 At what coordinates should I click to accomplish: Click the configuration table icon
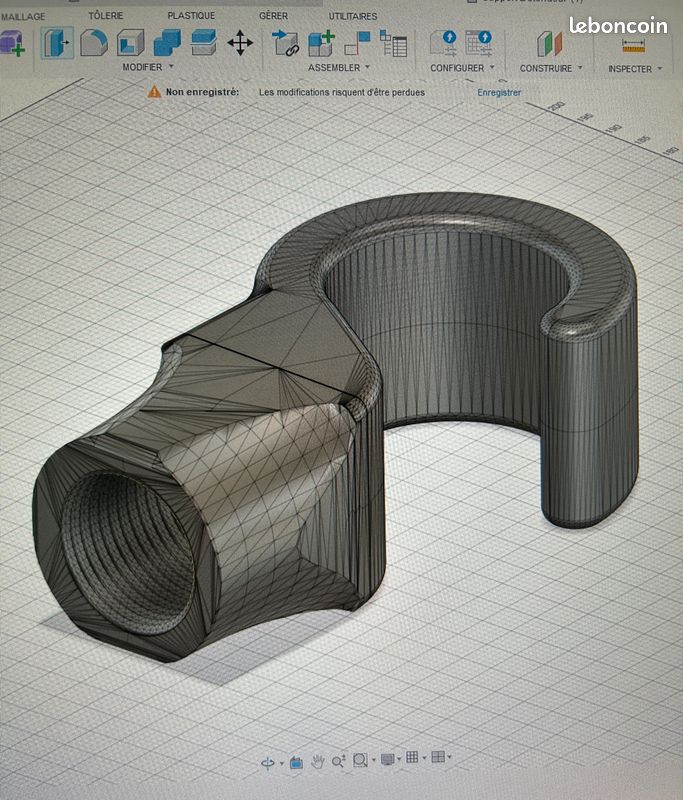pyautogui.click(x=478, y=43)
